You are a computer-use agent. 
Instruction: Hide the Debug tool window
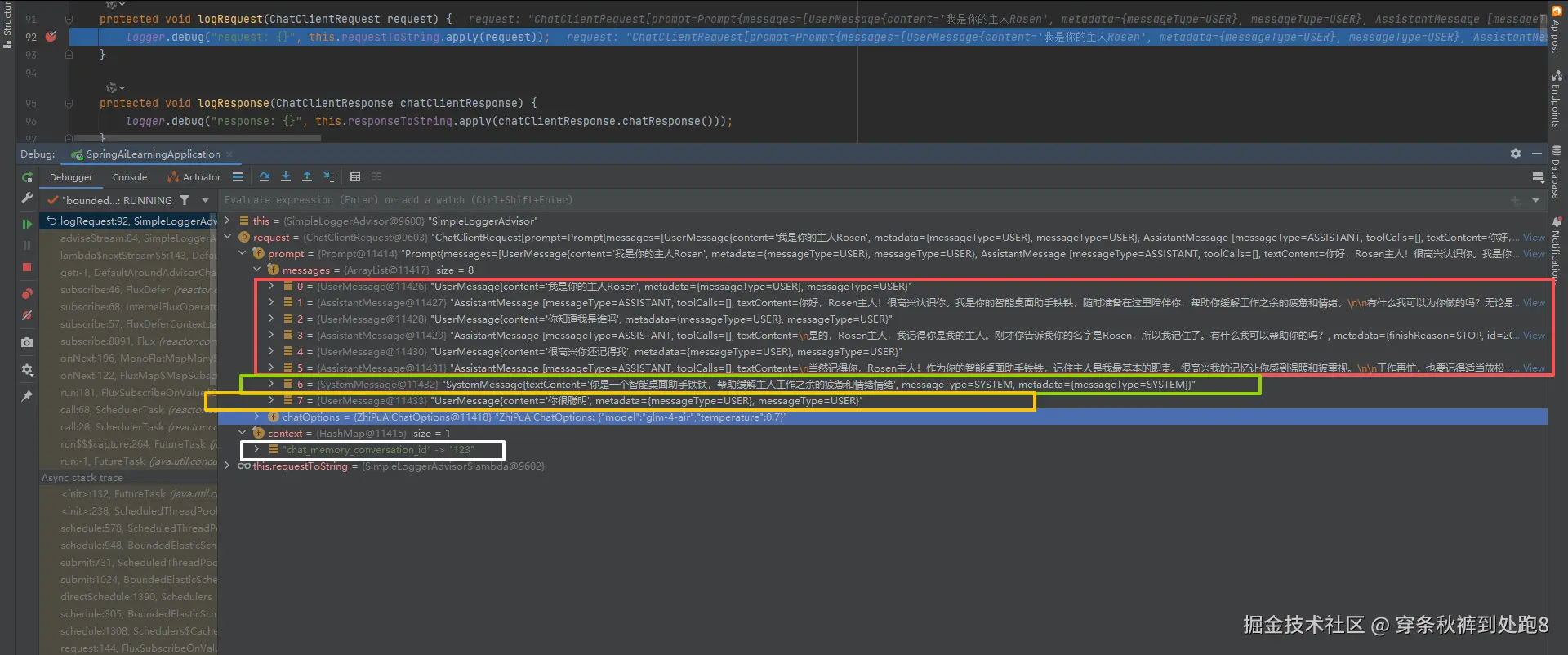pos(1536,154)
